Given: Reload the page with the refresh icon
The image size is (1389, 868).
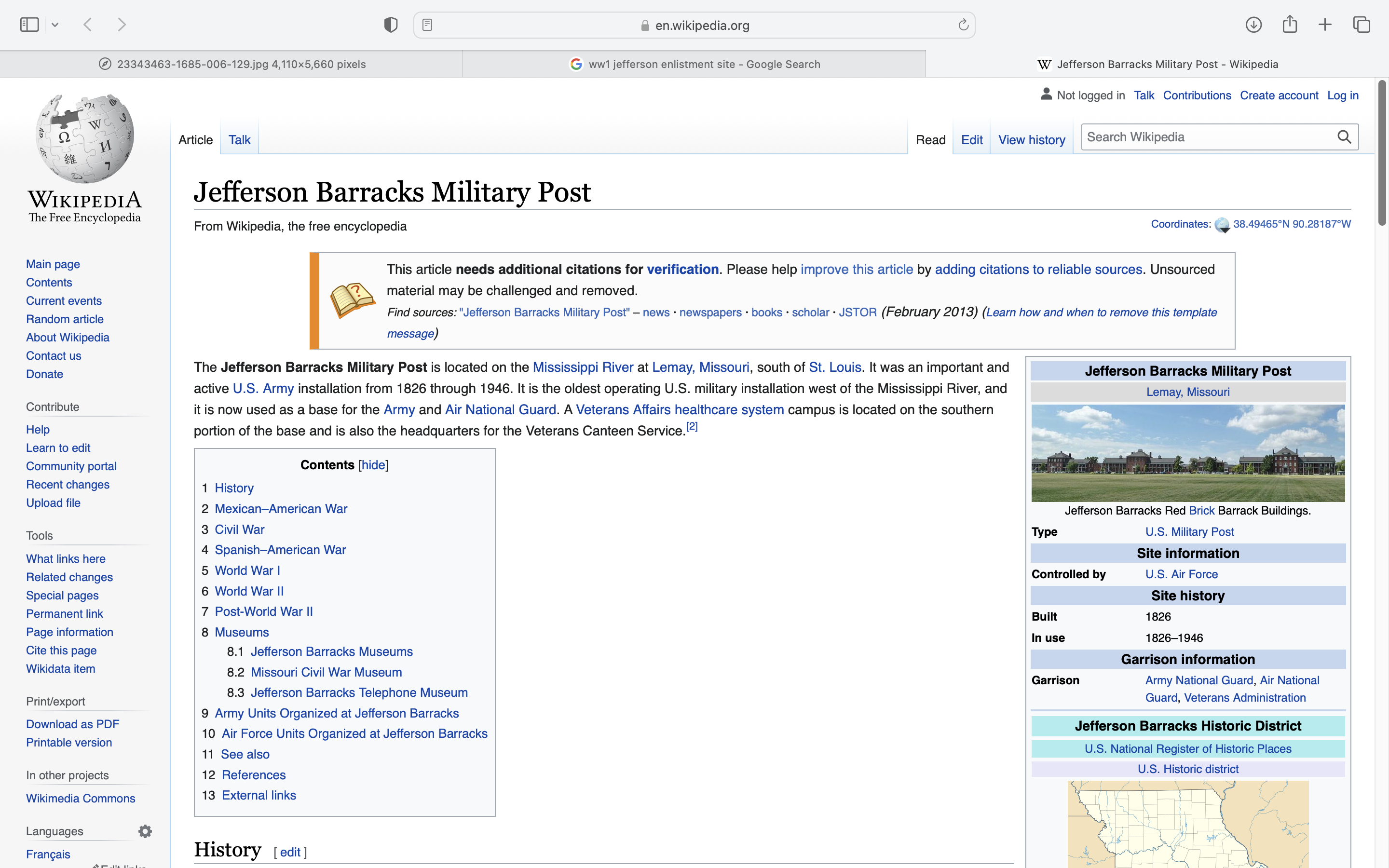Looking at the screenshot, I should tap(963, 25).
